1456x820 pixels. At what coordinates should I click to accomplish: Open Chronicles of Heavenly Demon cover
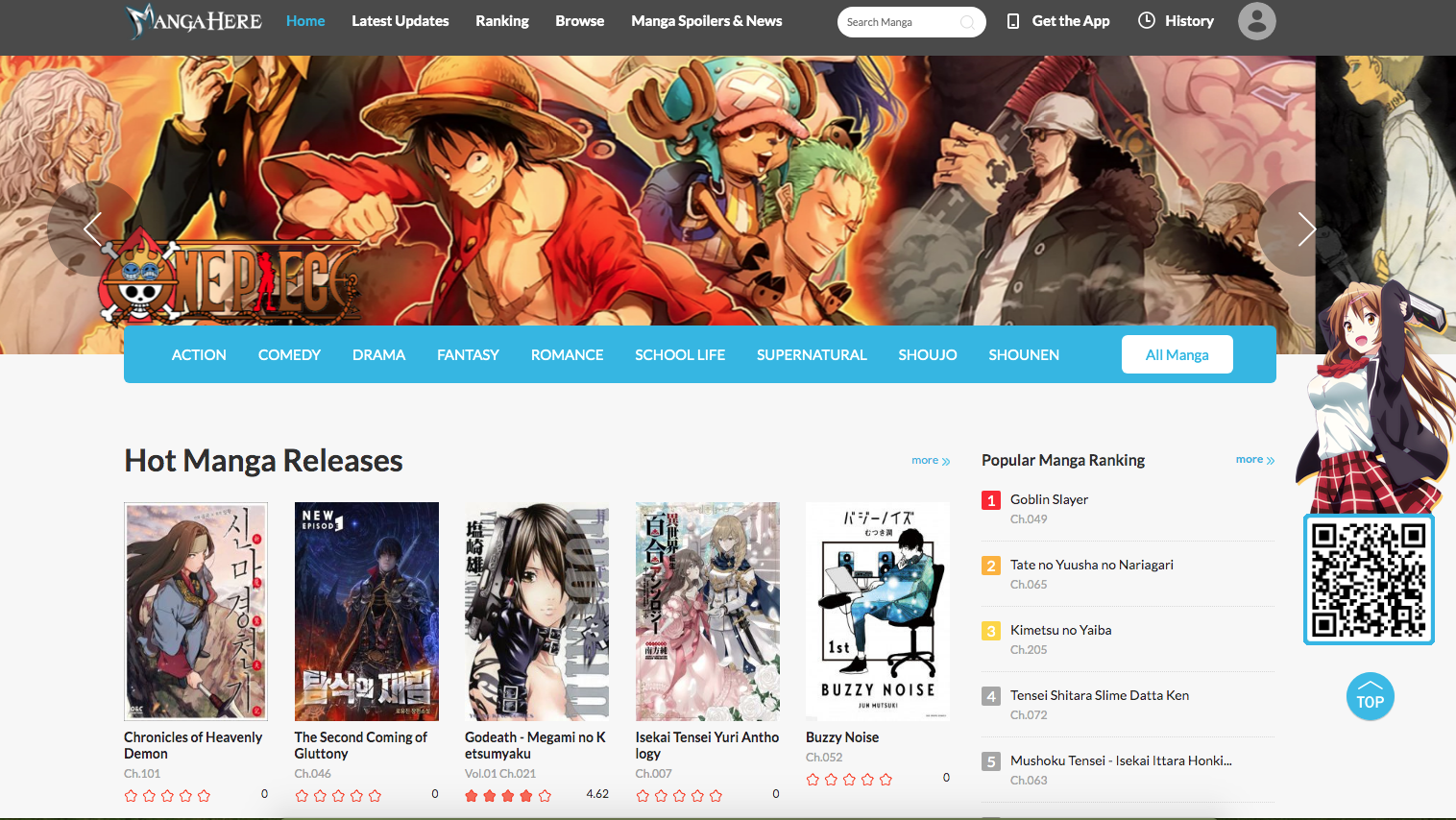pyautogui.click(x=196, y=611)
